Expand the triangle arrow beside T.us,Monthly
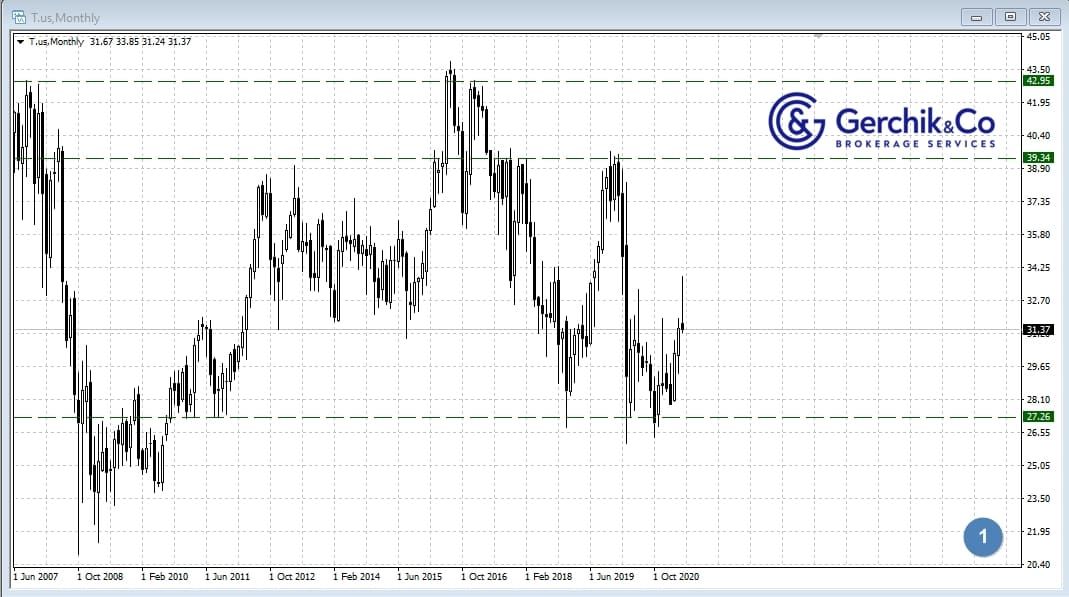This screenshot has height=597, width=1069. (x=21, y=42)
